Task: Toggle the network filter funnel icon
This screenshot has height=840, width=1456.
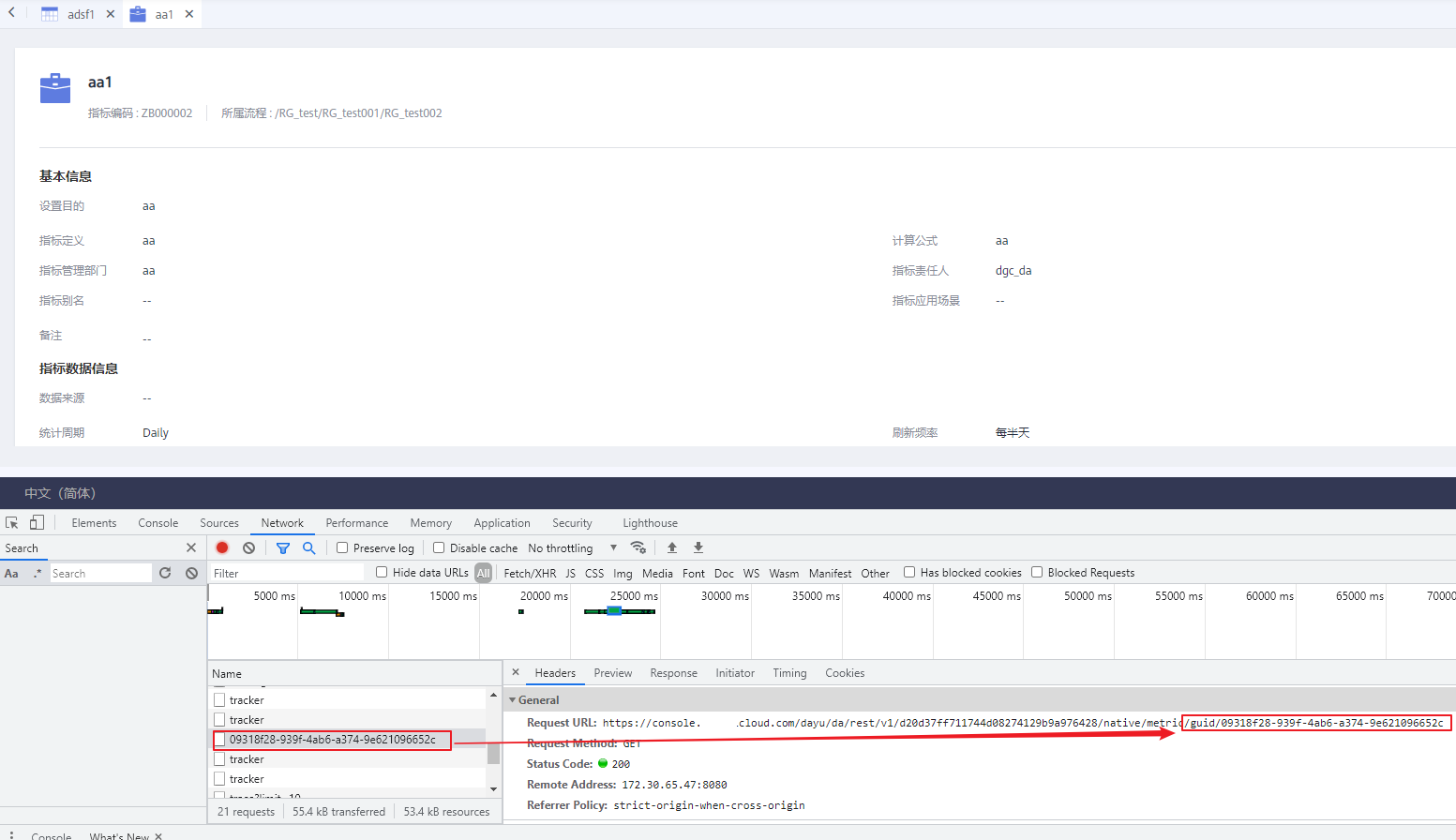Action: 282,547
